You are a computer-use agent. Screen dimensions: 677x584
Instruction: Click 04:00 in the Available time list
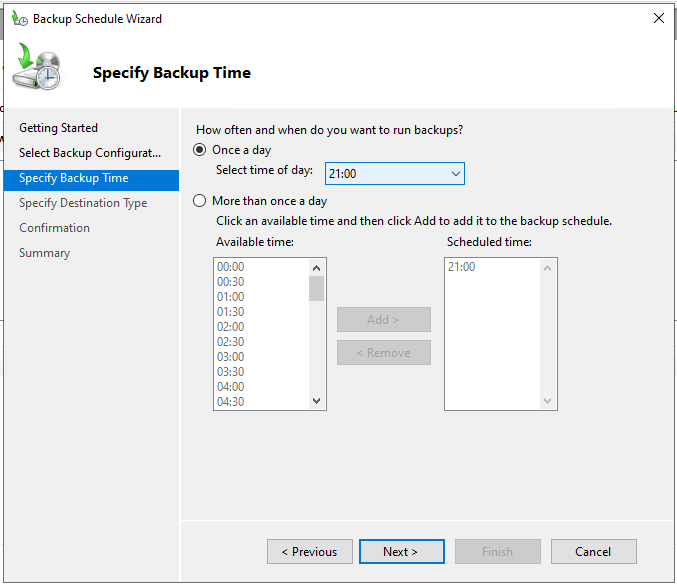click(x=231, y=387)
